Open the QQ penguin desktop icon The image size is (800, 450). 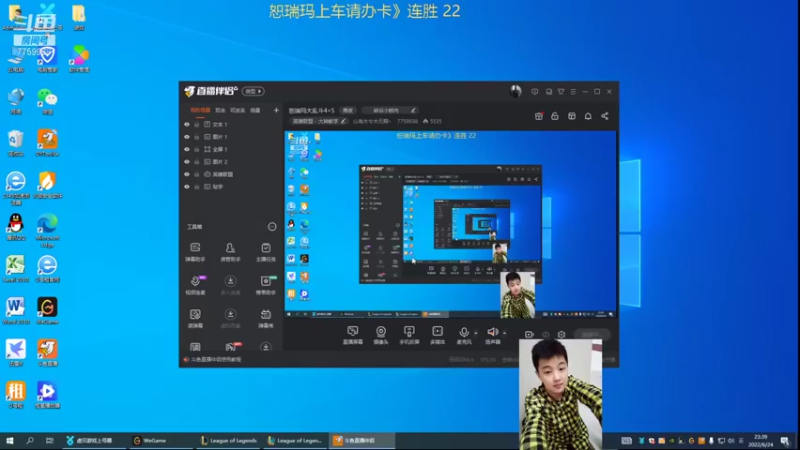point(16,227)
